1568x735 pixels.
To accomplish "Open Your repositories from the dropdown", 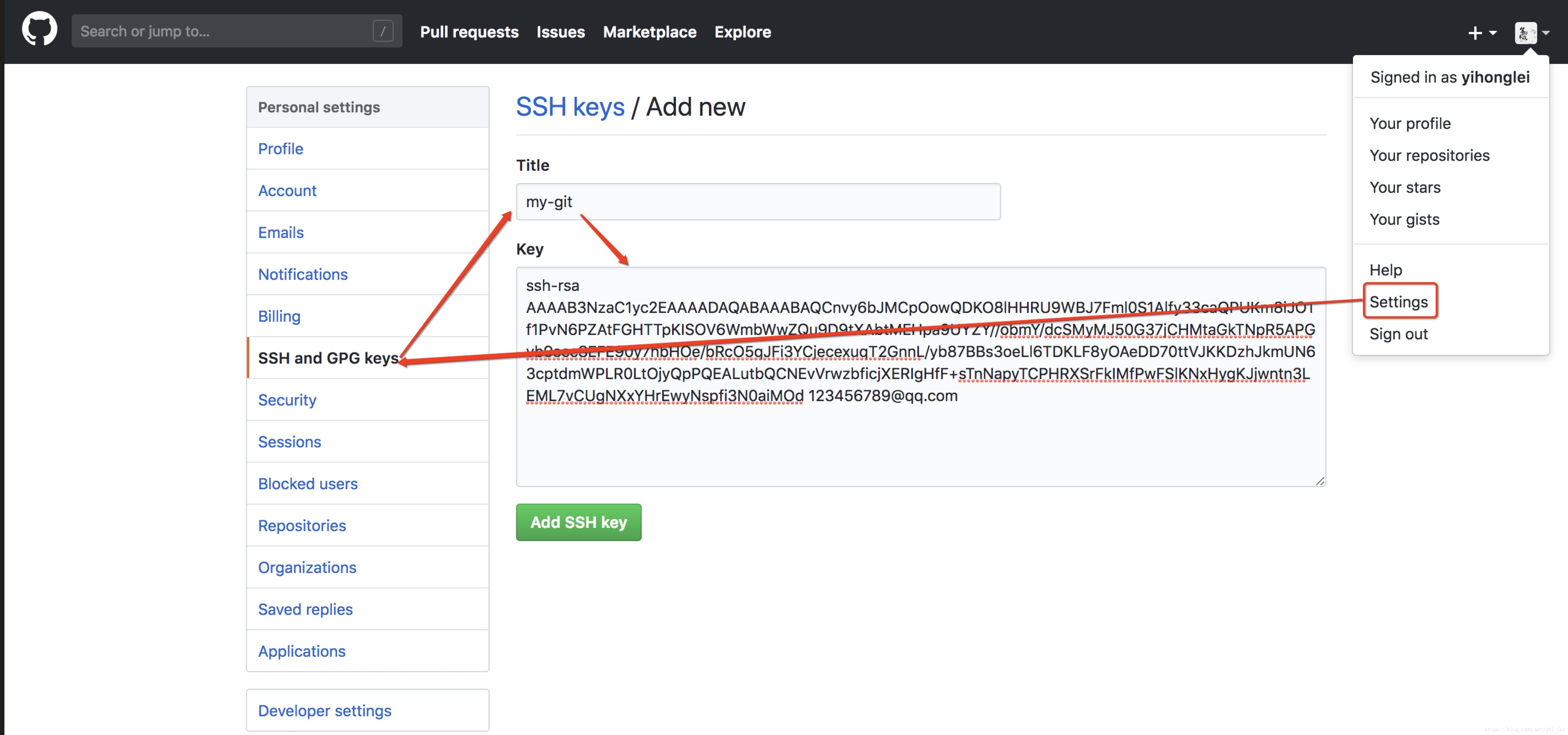I will [1429, 156].
